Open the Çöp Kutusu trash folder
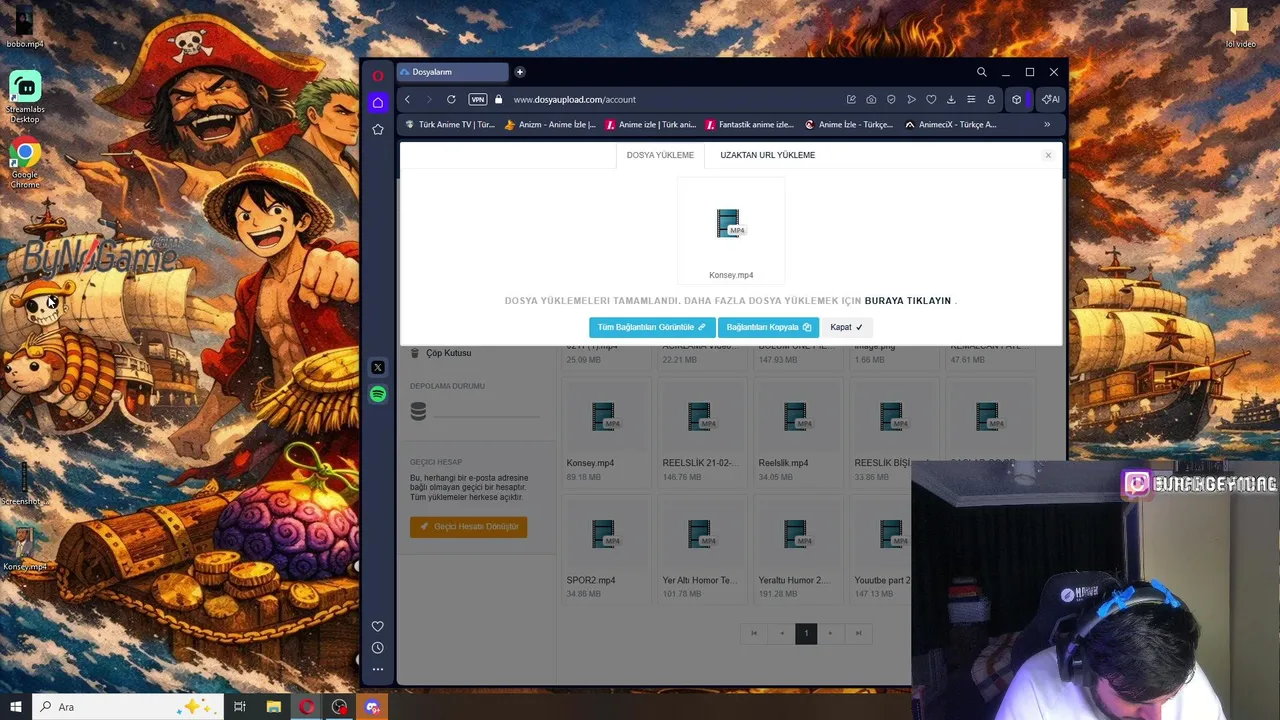Screen dimensions: 1280x720 click(440, 353)
